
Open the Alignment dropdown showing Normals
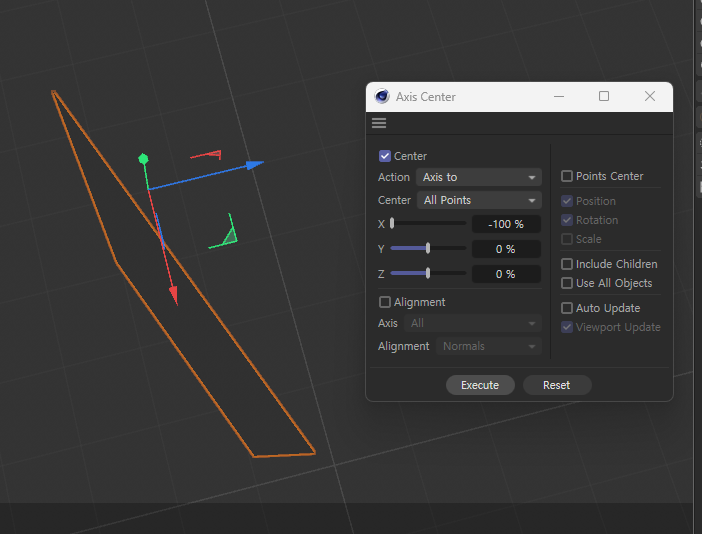488,346
